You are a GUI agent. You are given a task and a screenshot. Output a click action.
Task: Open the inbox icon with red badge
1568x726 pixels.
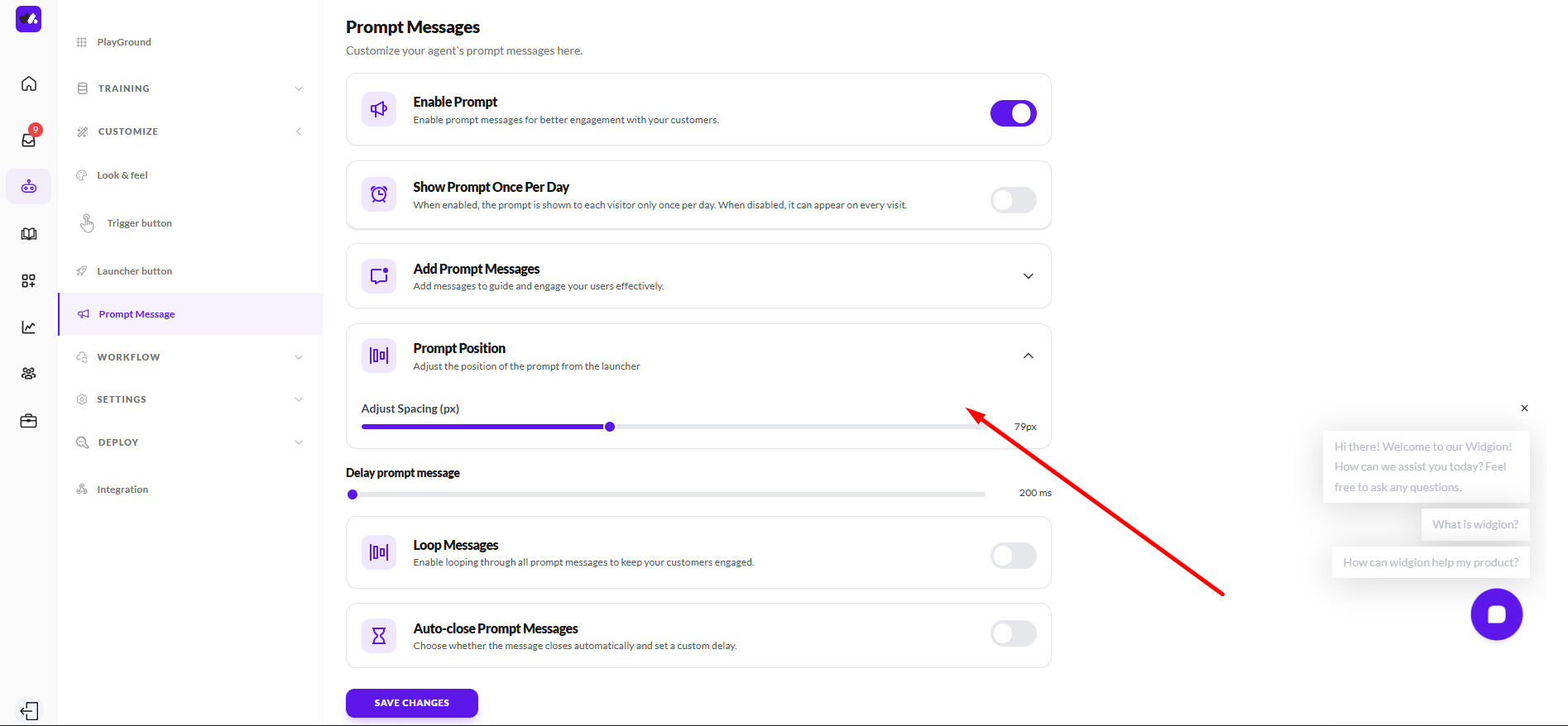click(29, 139)
